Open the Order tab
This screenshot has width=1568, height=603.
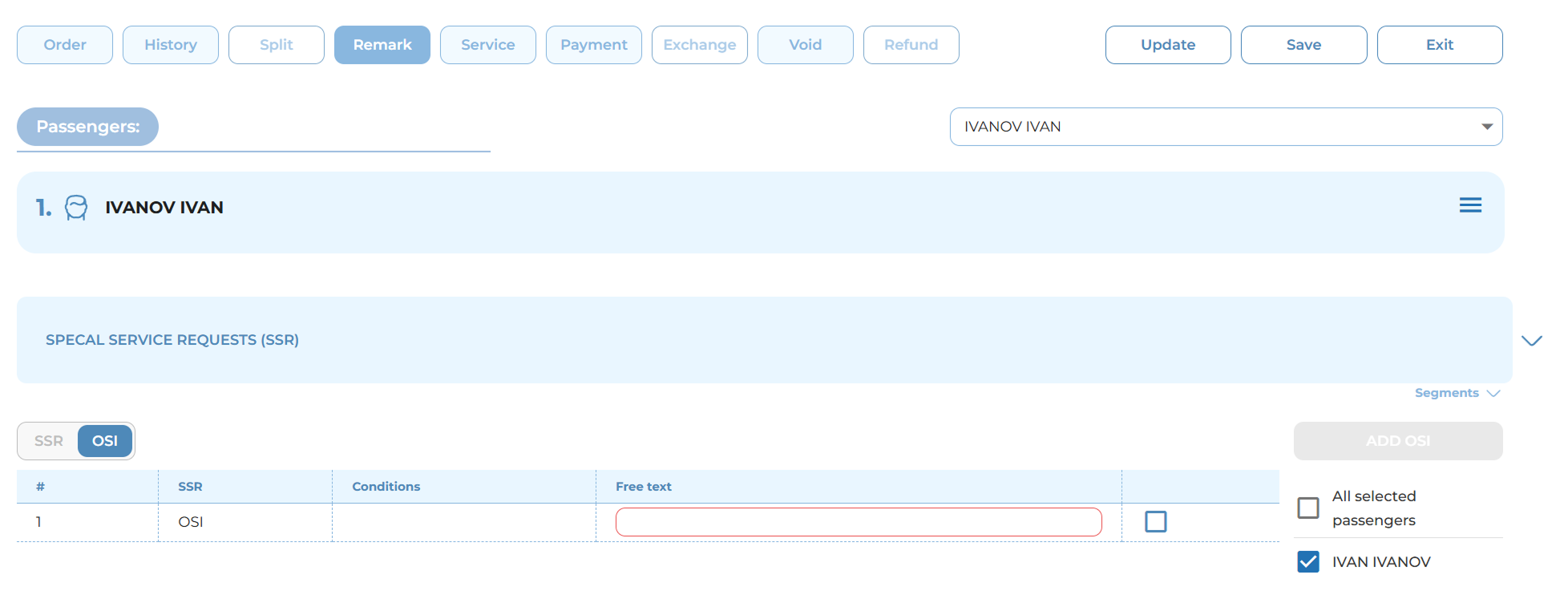(x=65, y=45)
